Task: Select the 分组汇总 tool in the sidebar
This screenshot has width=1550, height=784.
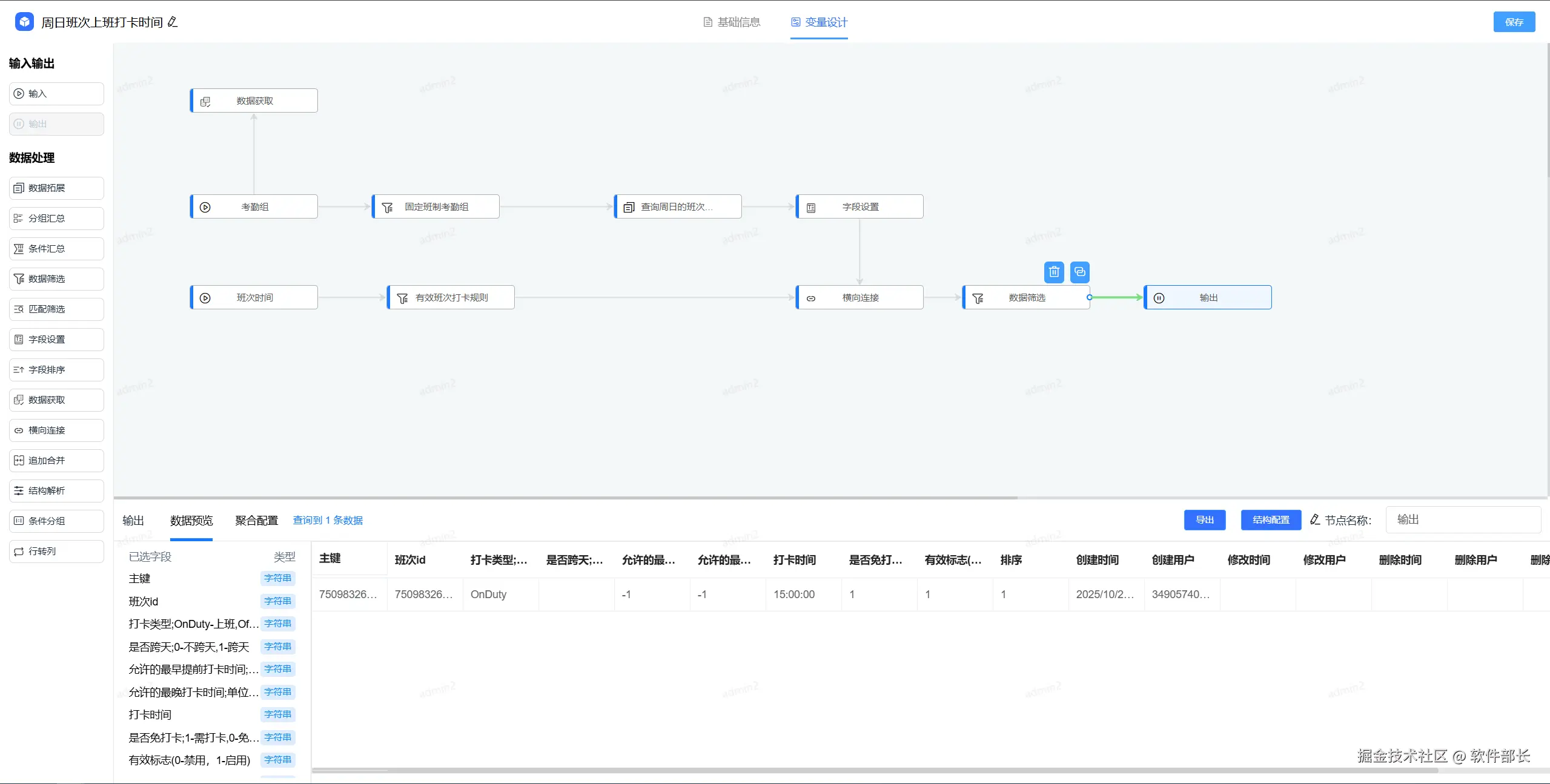Action: [56, 219]
